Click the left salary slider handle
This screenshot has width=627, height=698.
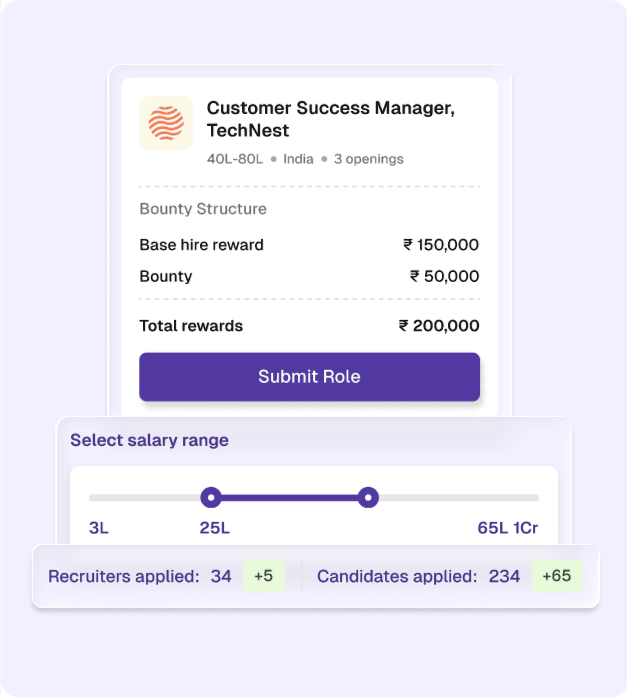tap(211, 497)
